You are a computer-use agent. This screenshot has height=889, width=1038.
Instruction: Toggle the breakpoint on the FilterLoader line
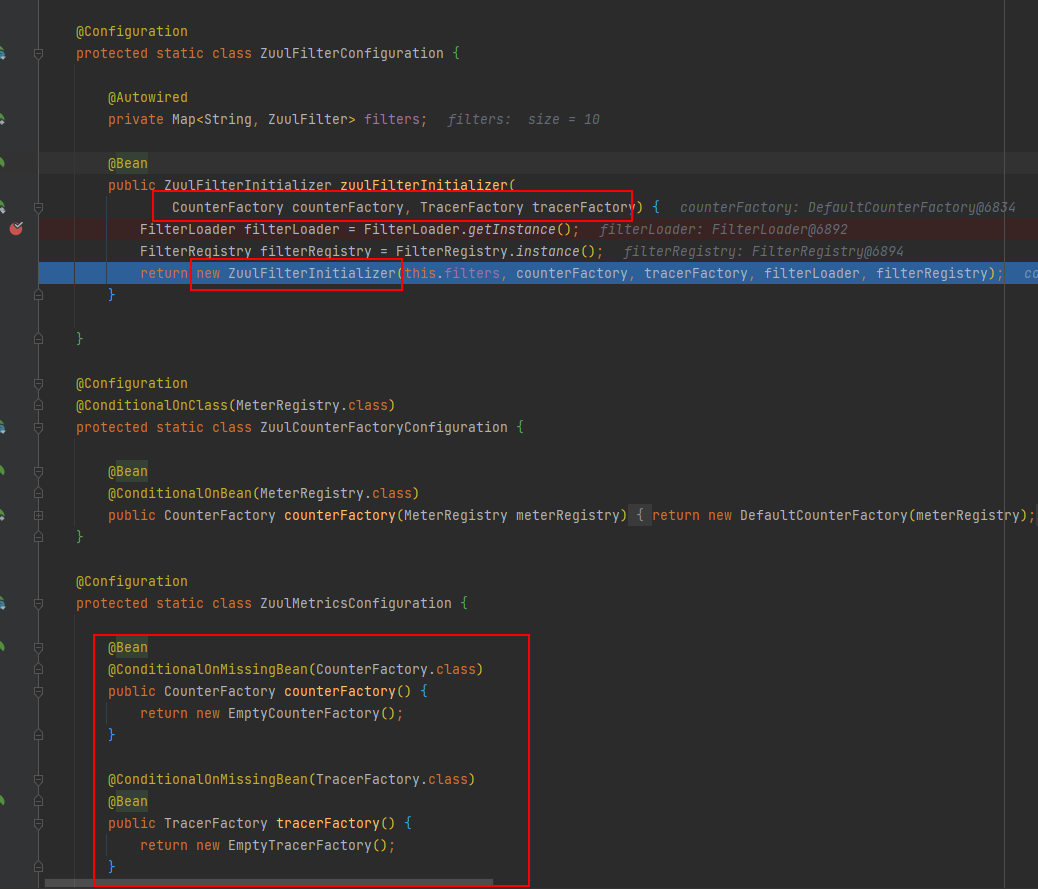click(x=16, y=228)
